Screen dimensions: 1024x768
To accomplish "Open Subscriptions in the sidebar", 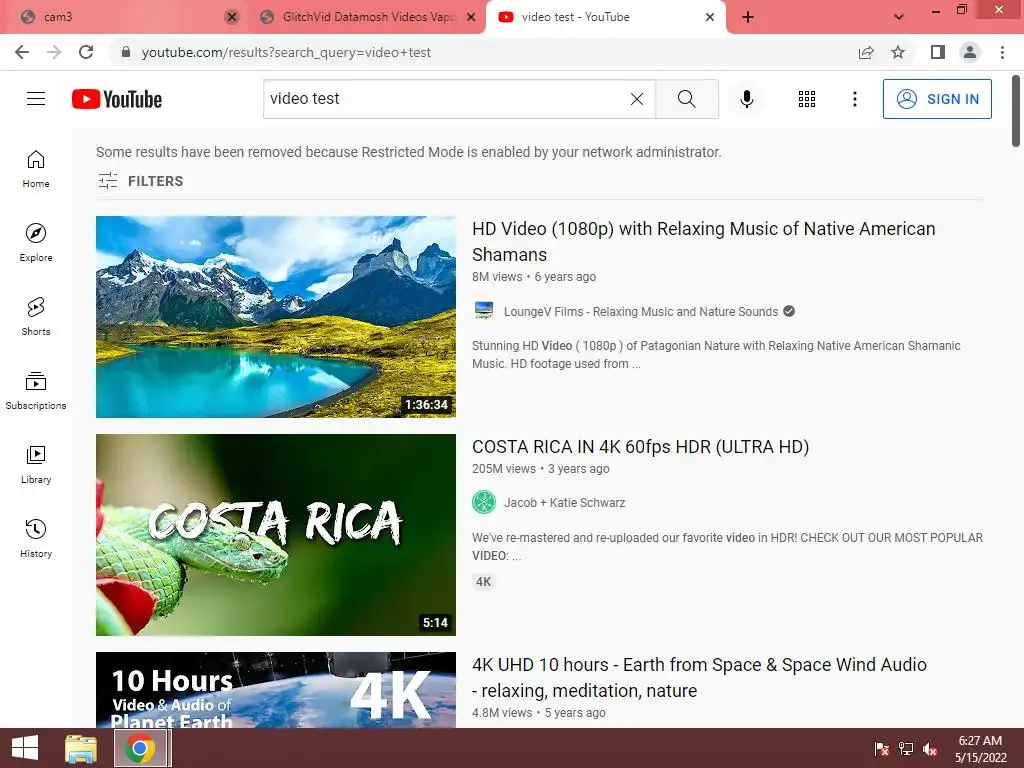I will [36, 391].
